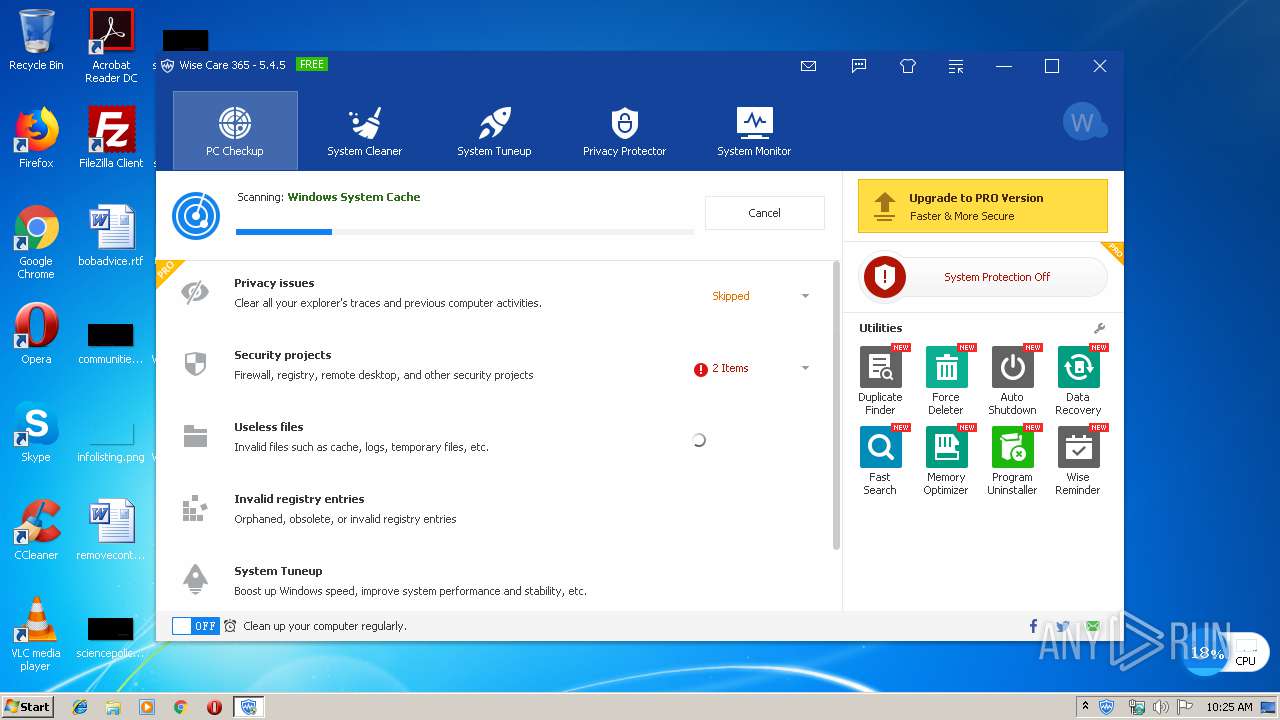Viewport: 1280px width, 720px height.
Task: Cancel the running scan
Action: coord(765,213)
